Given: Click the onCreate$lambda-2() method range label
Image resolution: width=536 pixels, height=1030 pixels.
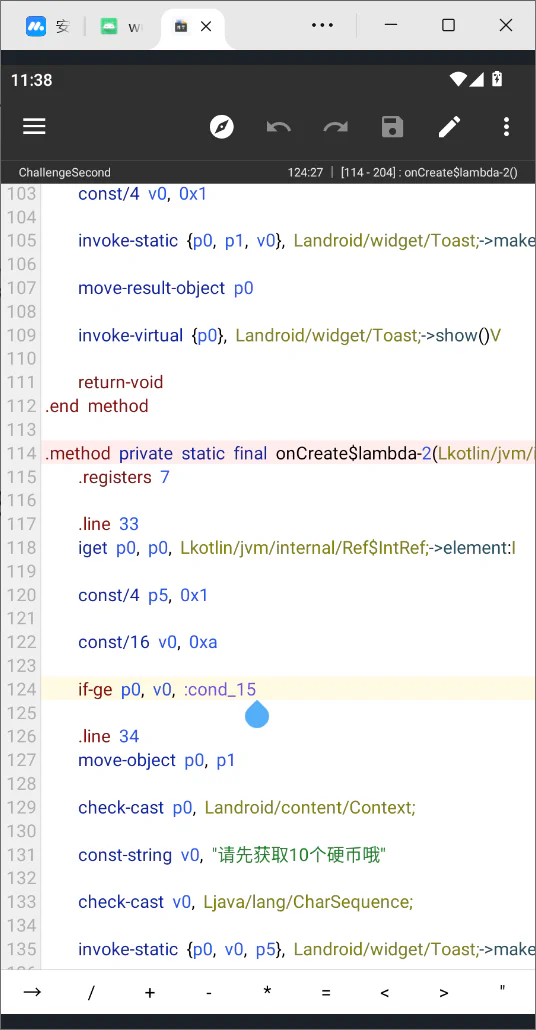Looking at the screenshot, I should pos(430,173).
